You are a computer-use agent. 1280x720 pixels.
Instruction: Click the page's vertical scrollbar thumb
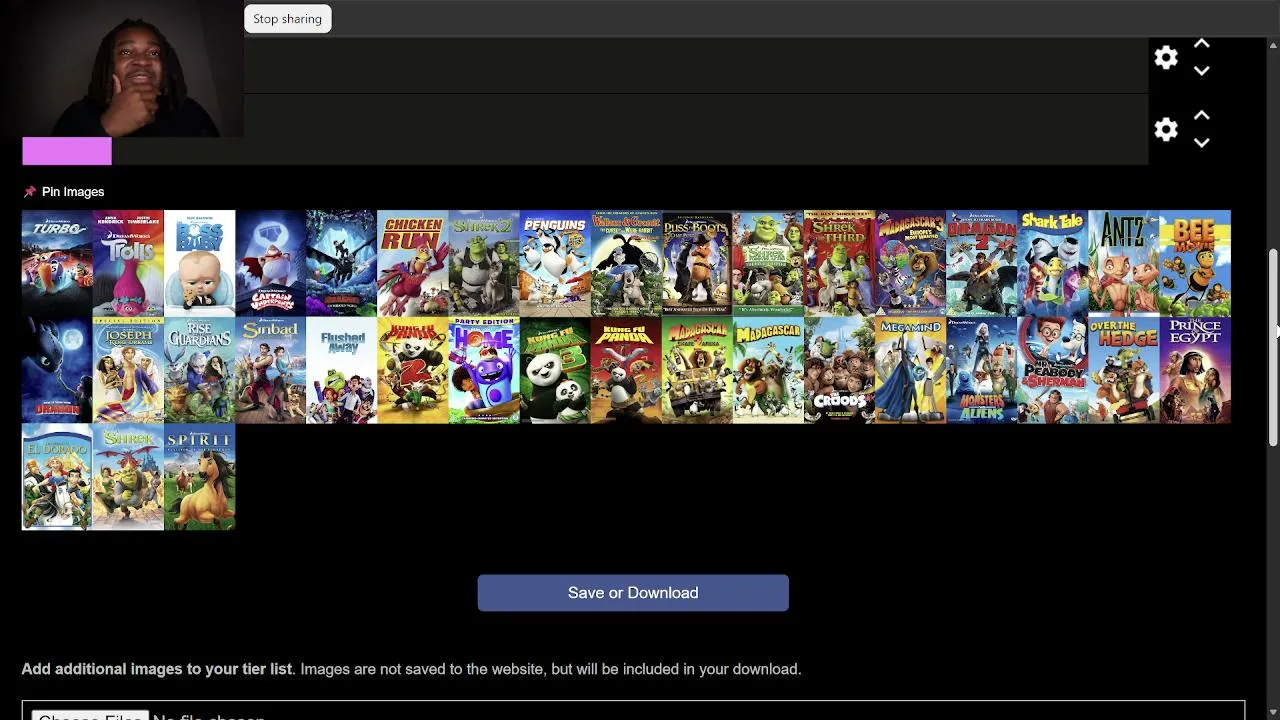(1273, 346)
